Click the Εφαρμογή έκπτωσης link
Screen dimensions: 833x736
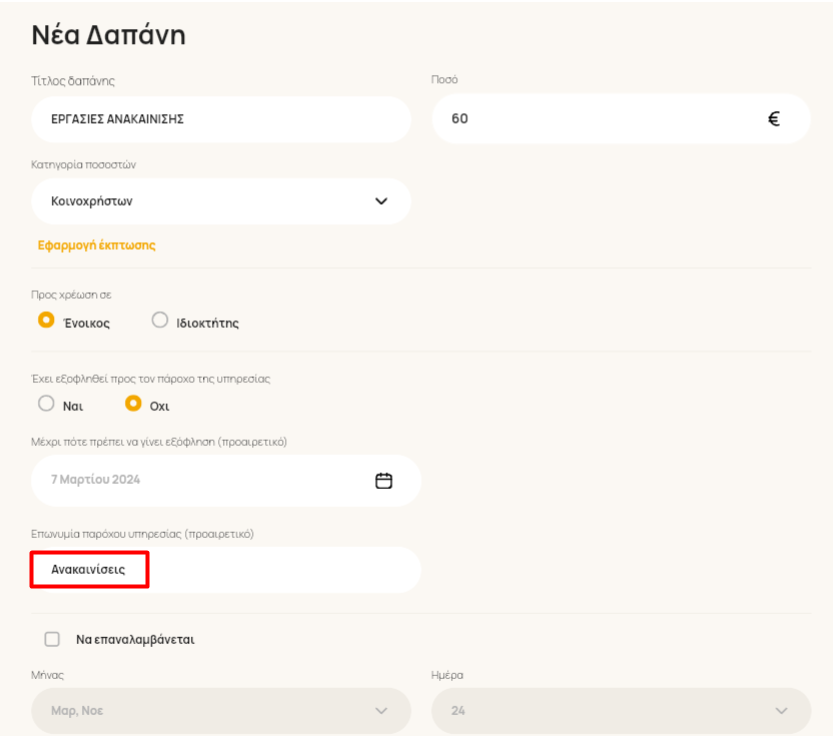[97, 245]
